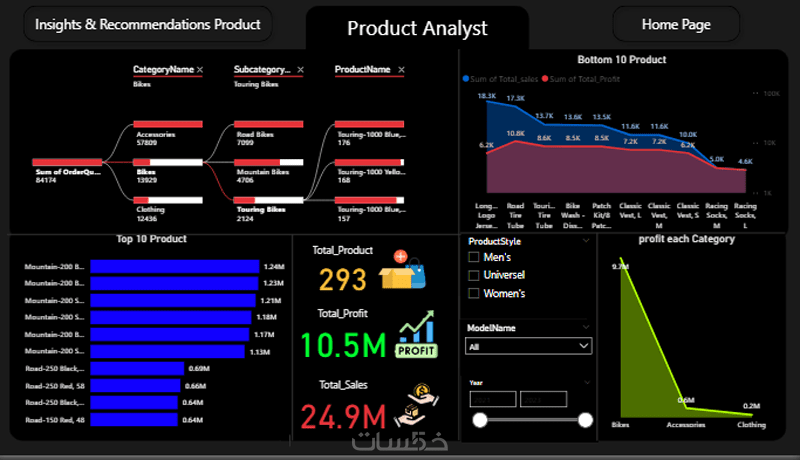The image size is (800, 460).
Task: Click the 10.5M Total_Profit value
Action: (x=343, y=345)
